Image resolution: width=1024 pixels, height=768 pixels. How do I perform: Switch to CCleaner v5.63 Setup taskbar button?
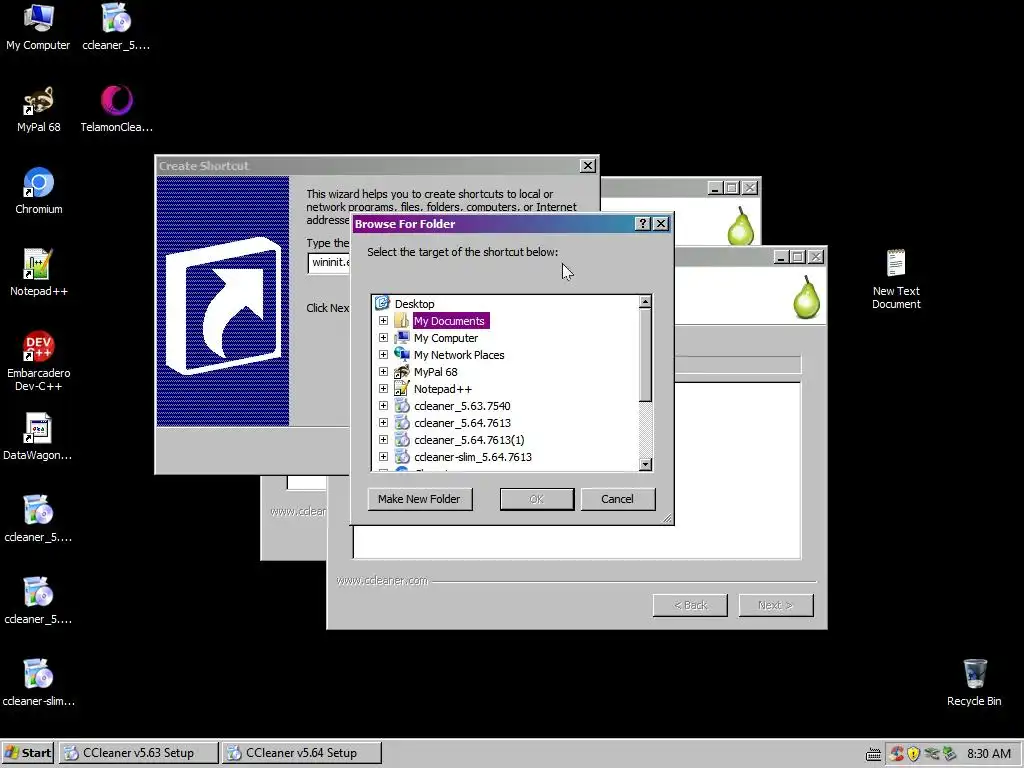point(138,753)
